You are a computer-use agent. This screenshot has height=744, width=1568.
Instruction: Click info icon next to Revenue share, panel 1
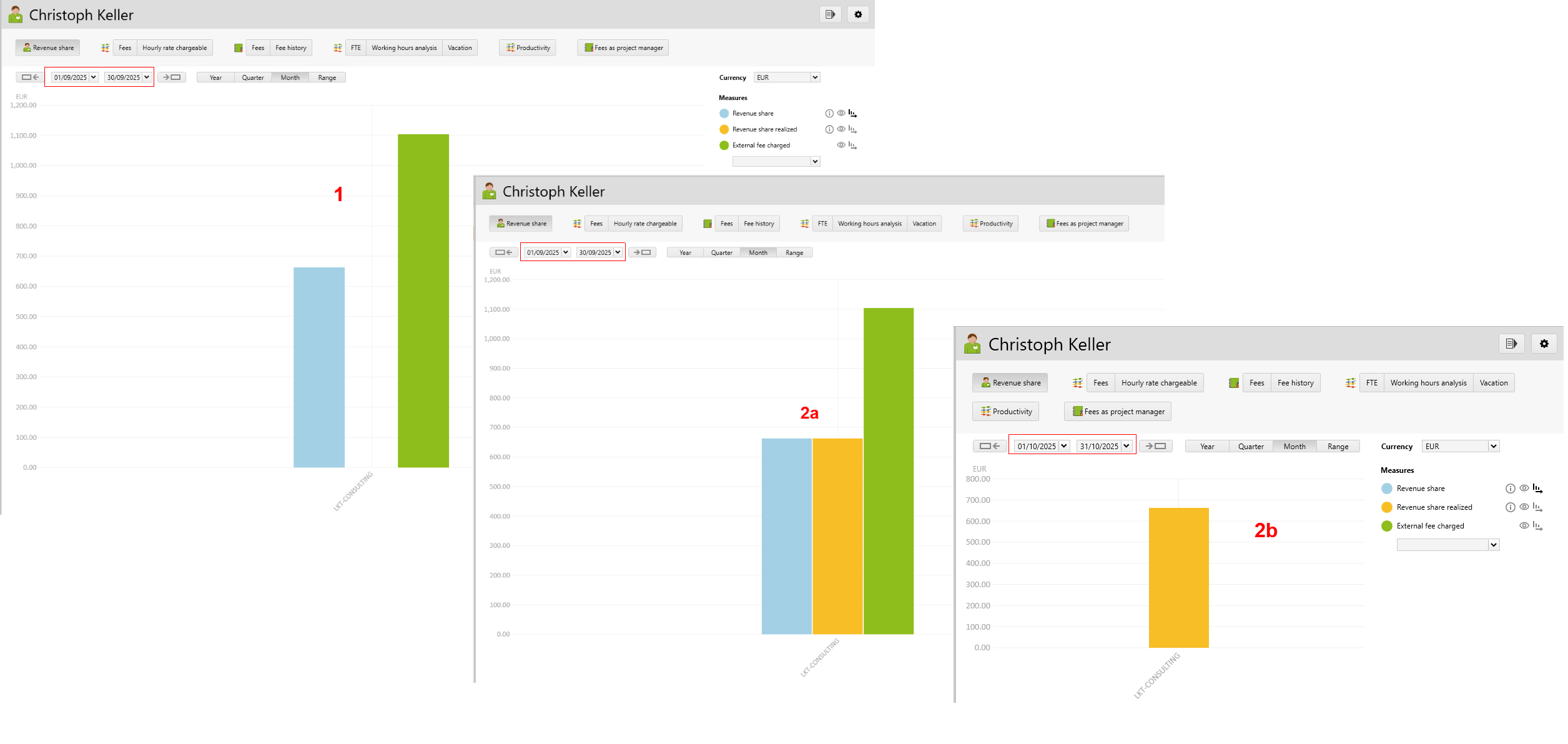point(829,114)
